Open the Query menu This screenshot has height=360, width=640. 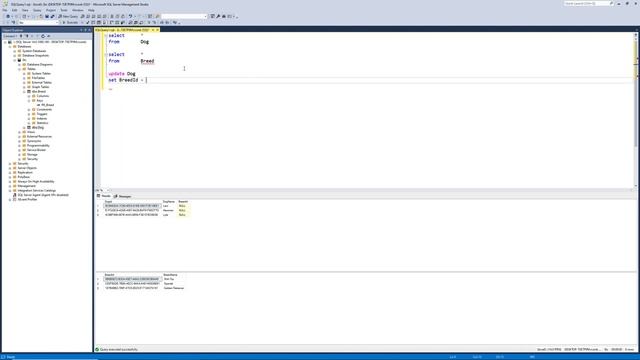click(37, 10)
